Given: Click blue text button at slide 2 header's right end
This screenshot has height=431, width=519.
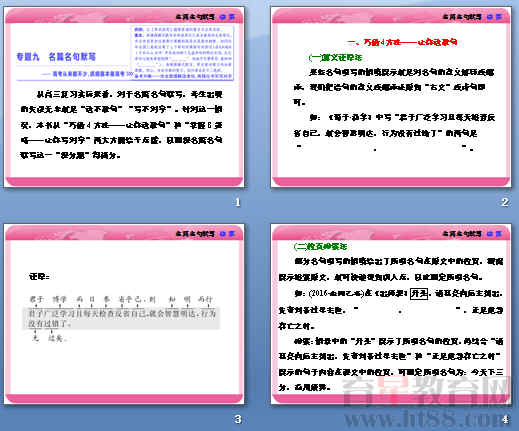Looking at the screenshot, I should click(499, 17).
